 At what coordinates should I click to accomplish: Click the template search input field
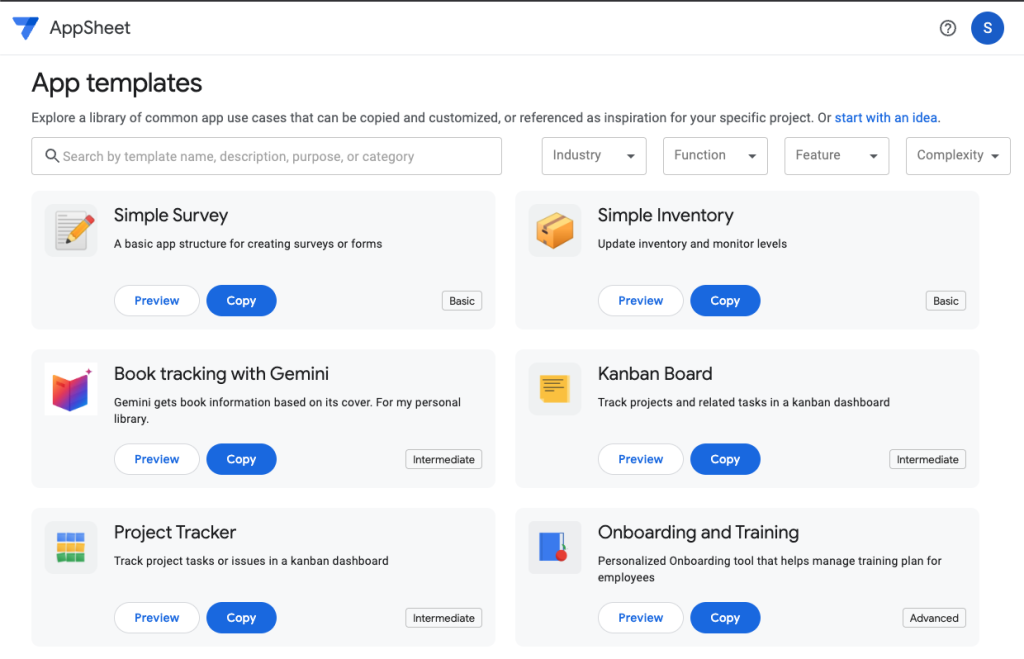coord(265,156)
